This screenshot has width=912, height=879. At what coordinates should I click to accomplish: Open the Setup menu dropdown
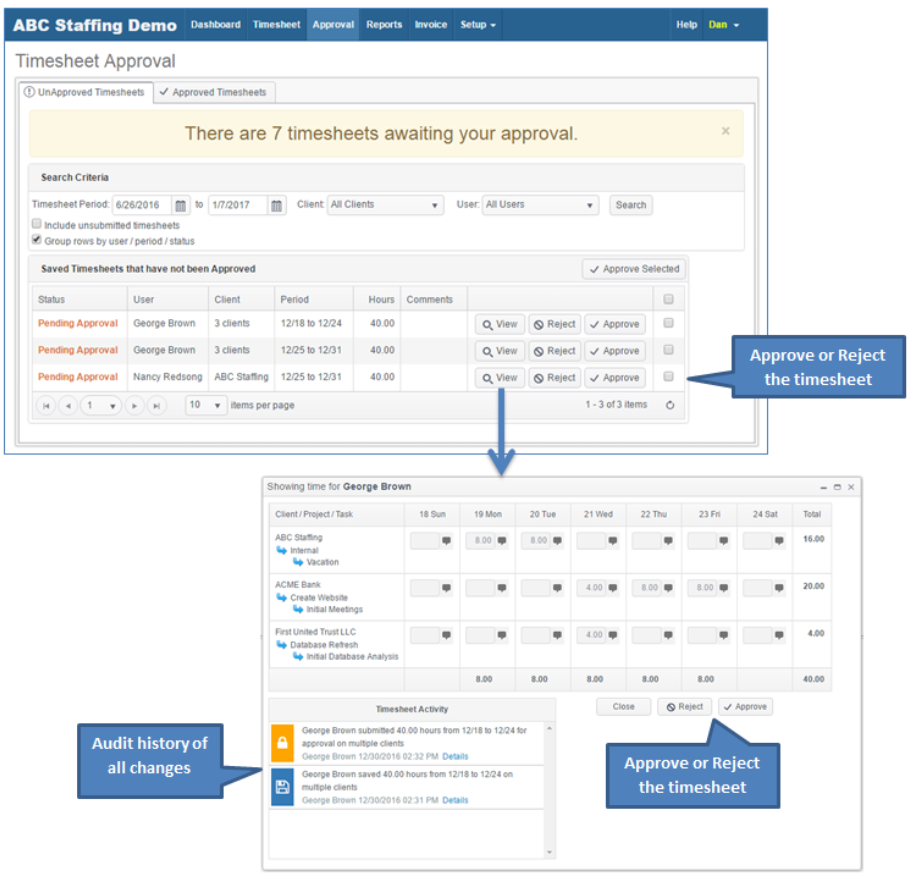[478, 24]
